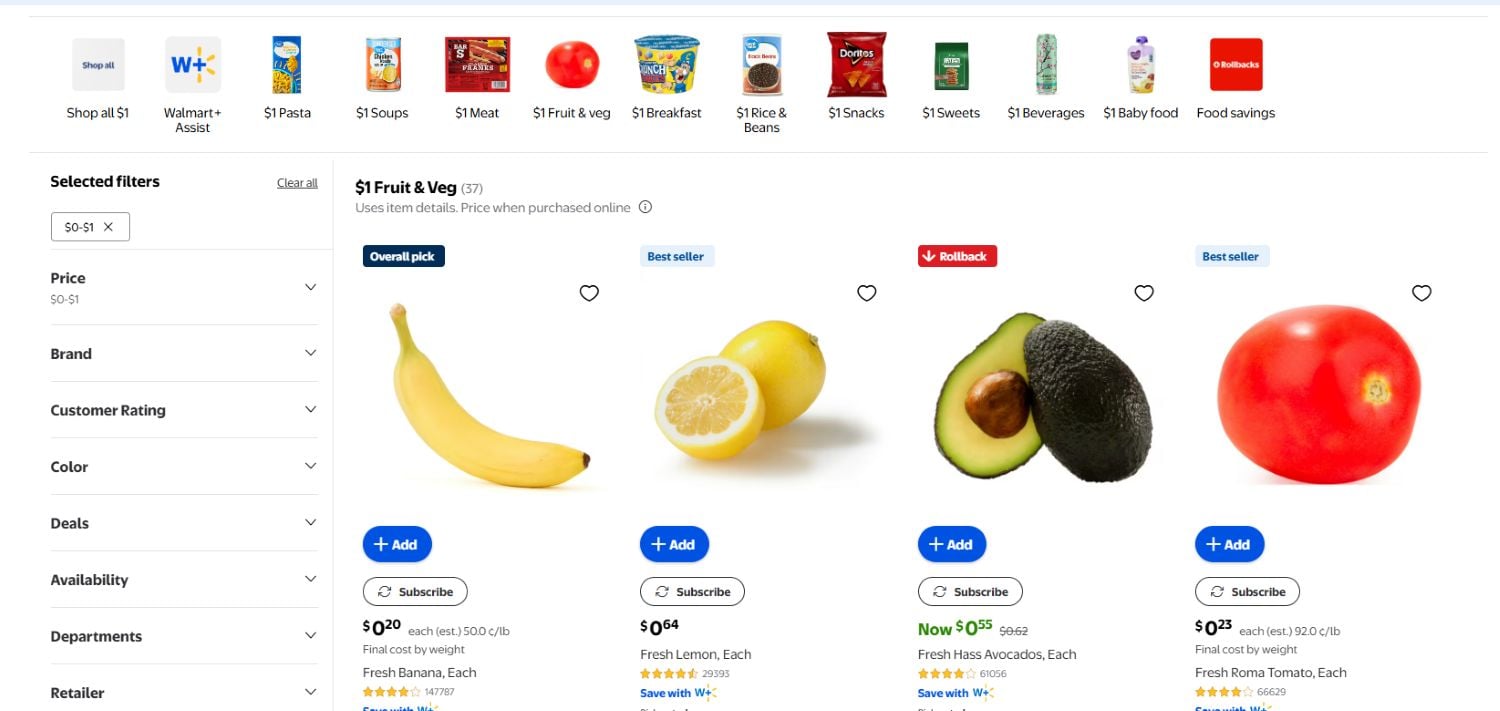
Task: Expand the Brand filter section
Action: [x=184, y=353]
